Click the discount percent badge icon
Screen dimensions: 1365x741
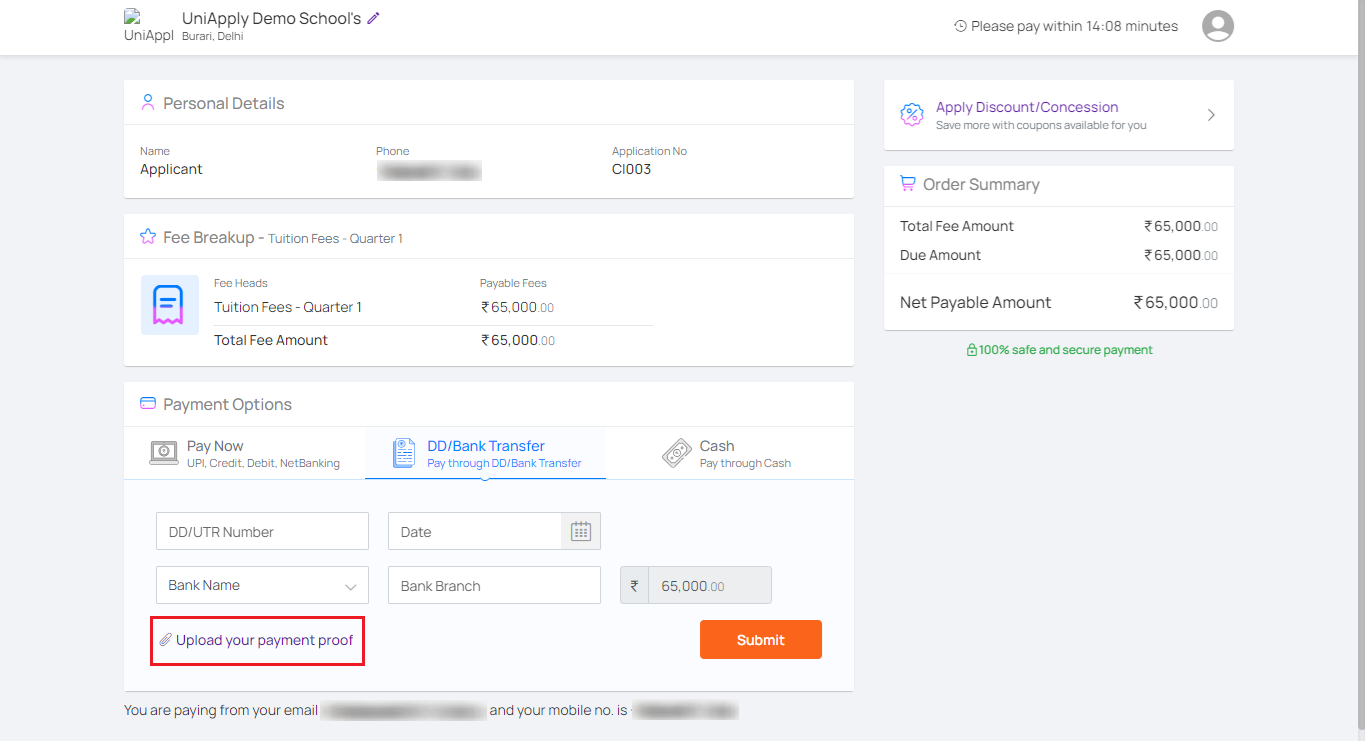click(911, 115)
